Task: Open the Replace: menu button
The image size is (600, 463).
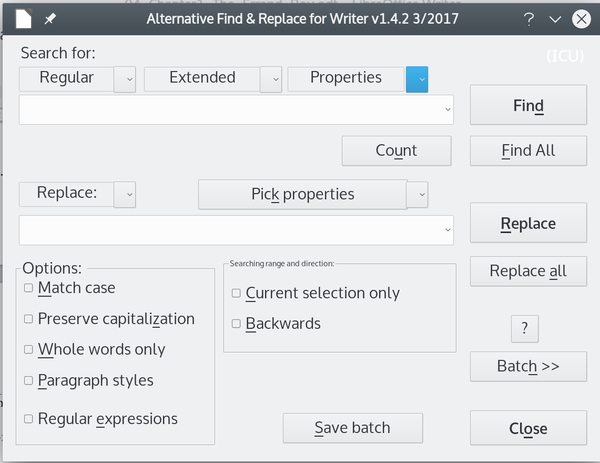Action: tap(67, 194)
